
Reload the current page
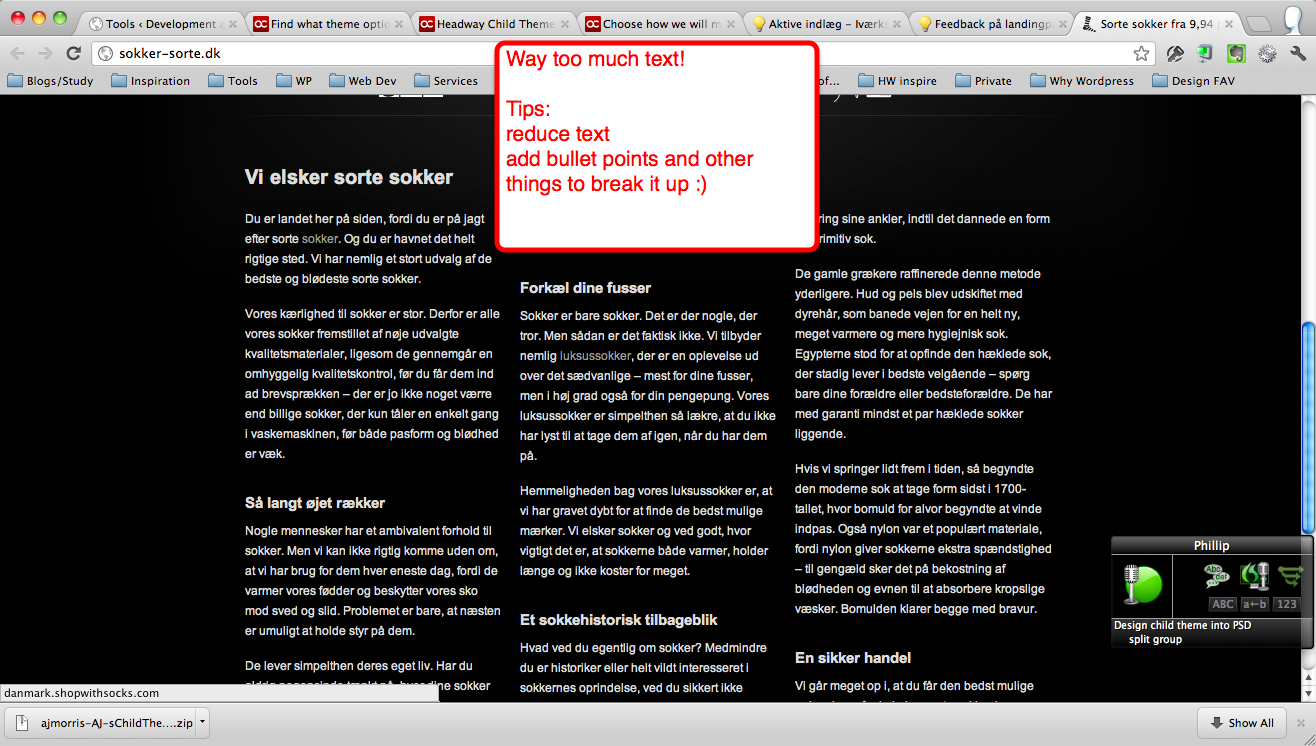pos(73,54)
